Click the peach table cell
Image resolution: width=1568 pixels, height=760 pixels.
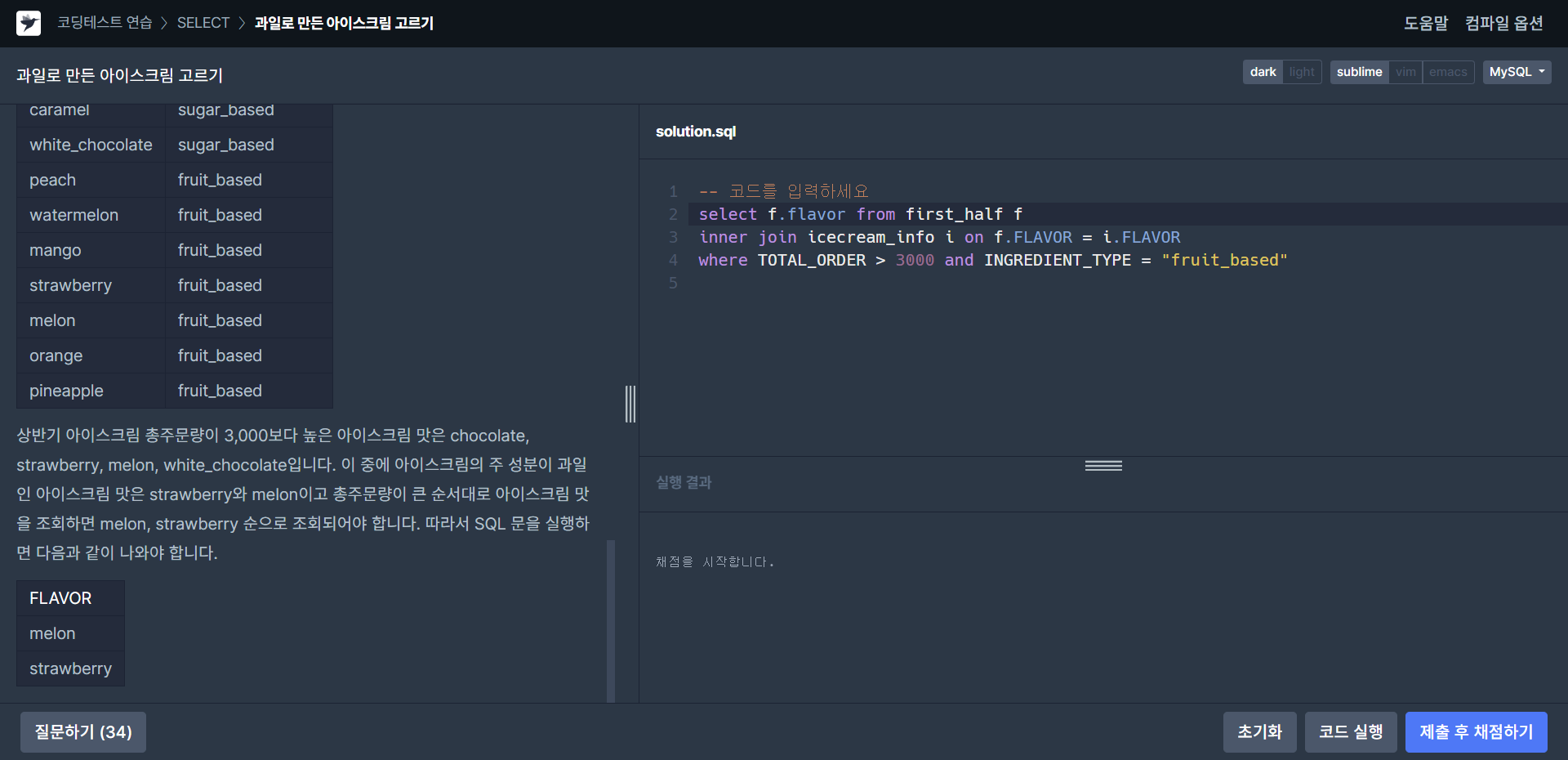pos(91,180)
